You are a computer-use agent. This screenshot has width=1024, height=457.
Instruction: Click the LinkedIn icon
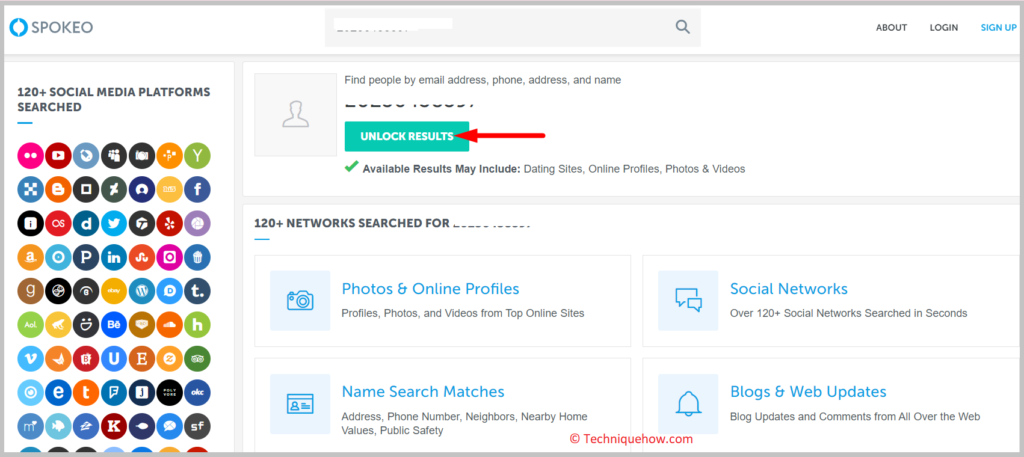pos(114,257)
